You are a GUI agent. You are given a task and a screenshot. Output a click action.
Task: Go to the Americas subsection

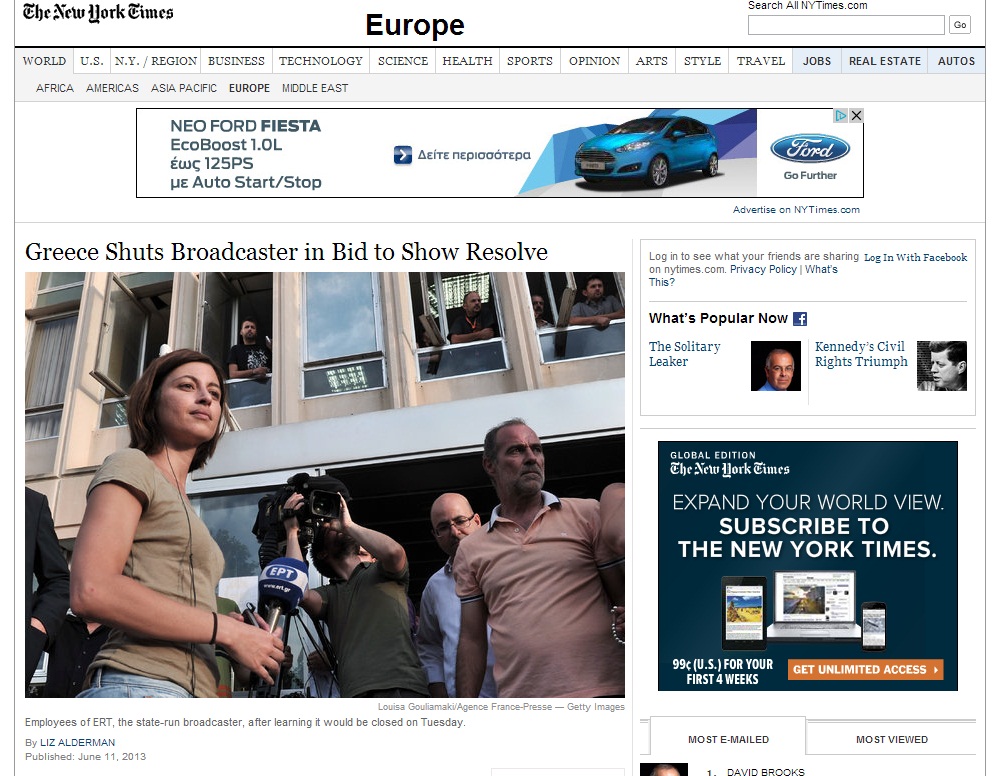112,88
